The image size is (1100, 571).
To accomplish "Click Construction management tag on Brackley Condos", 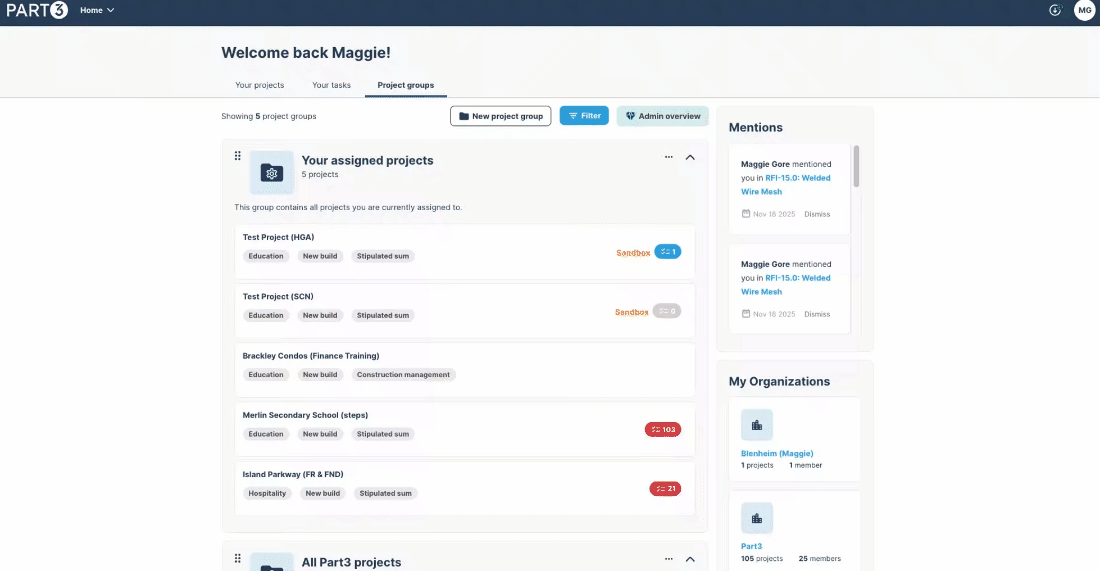I will pyautogui.click(x=403, y=375).
